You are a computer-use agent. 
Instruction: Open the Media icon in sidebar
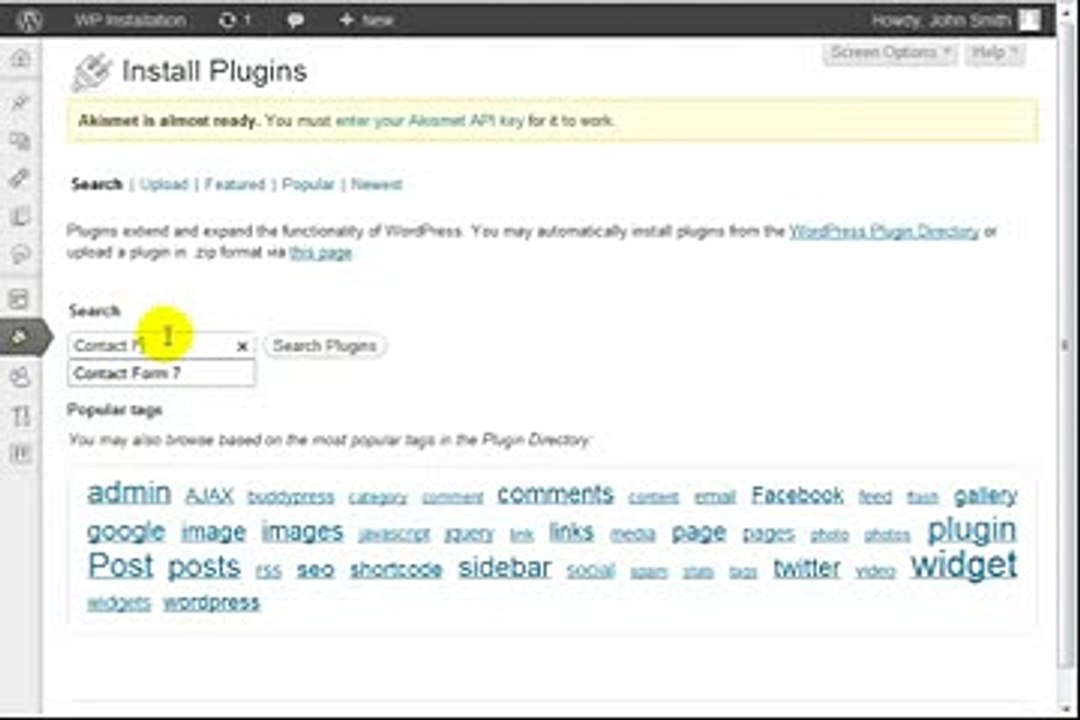tap(20, 141)
